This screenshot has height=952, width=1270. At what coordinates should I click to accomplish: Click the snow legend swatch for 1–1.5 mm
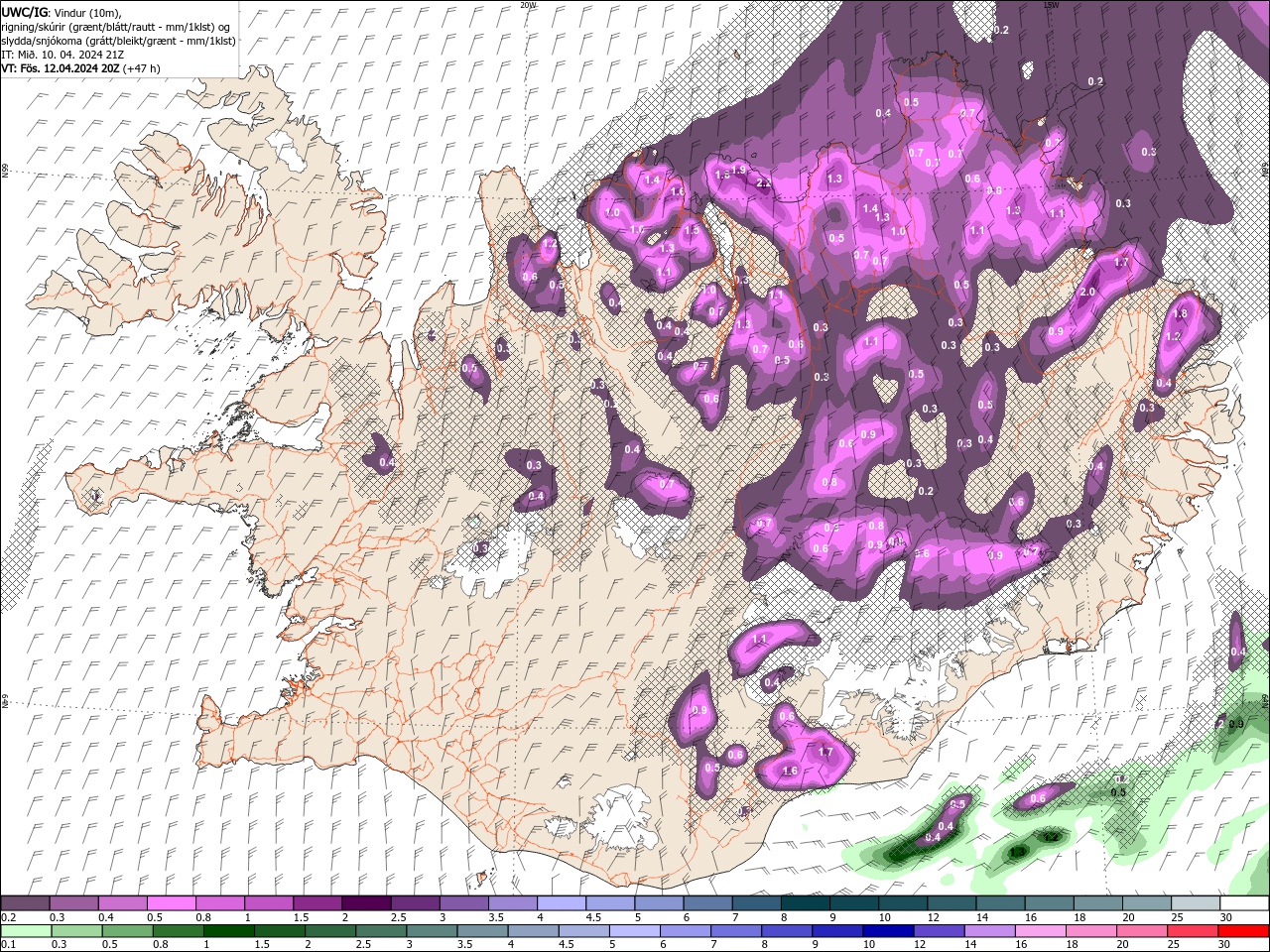click(268, 903)
